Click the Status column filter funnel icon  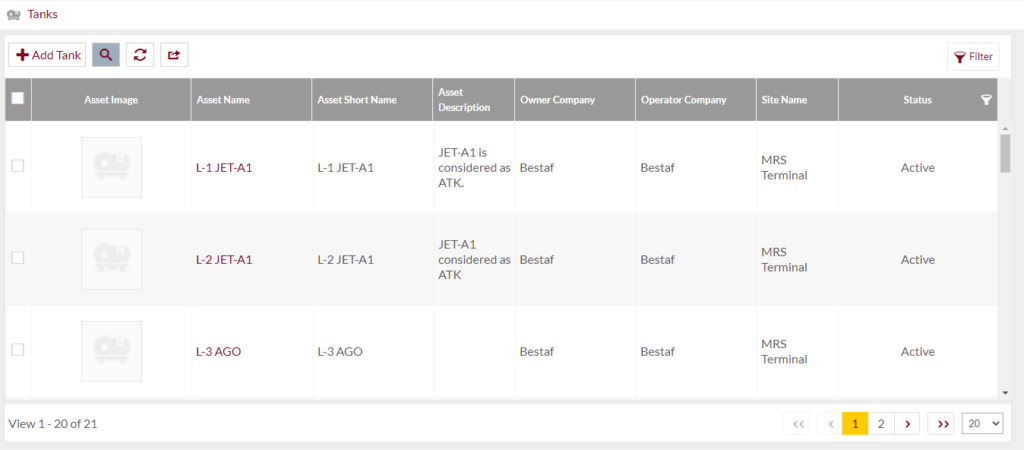pos(986,99)
